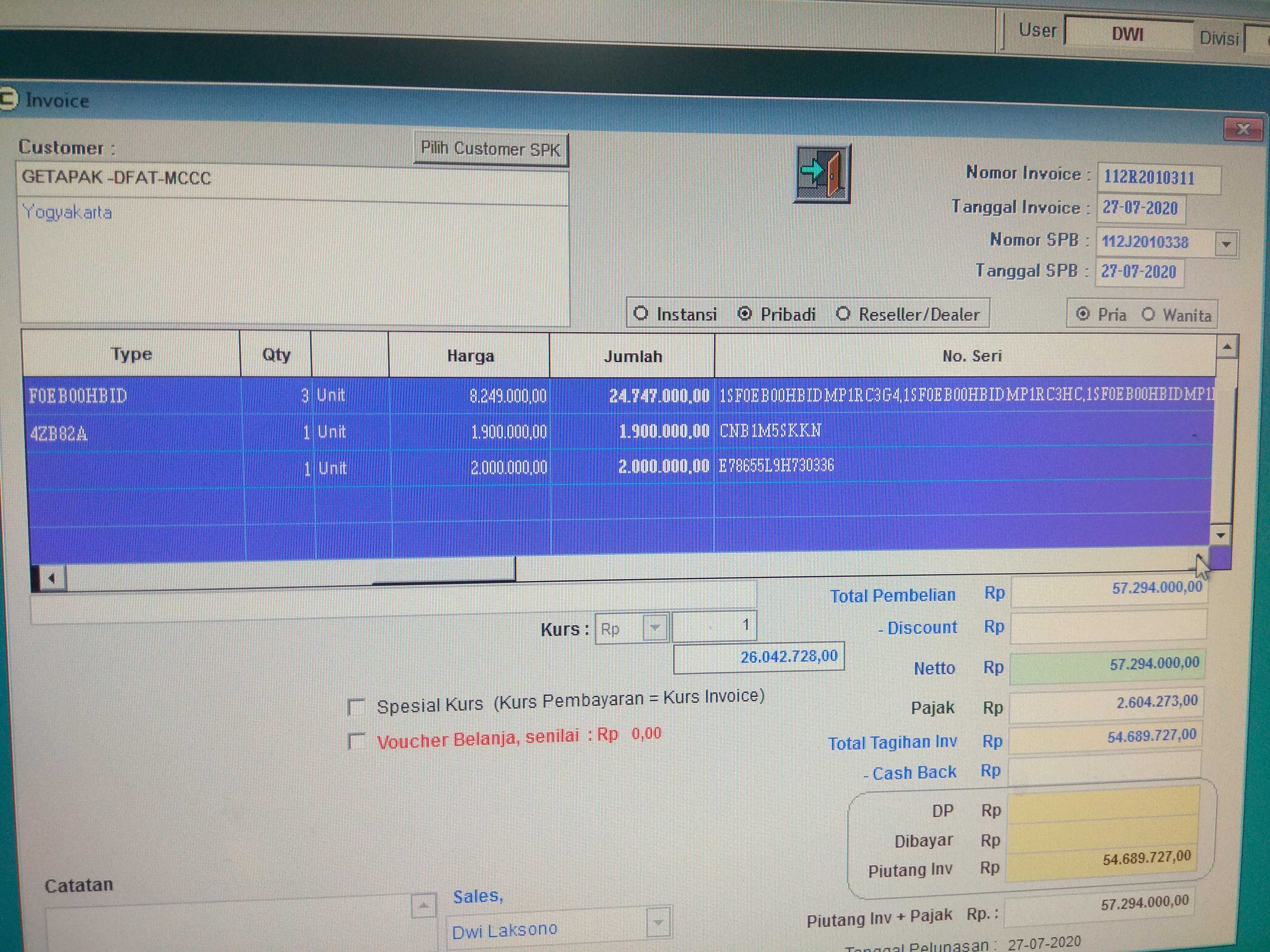Select the Reseller/Dealer radio option

(x=843, y=313)
